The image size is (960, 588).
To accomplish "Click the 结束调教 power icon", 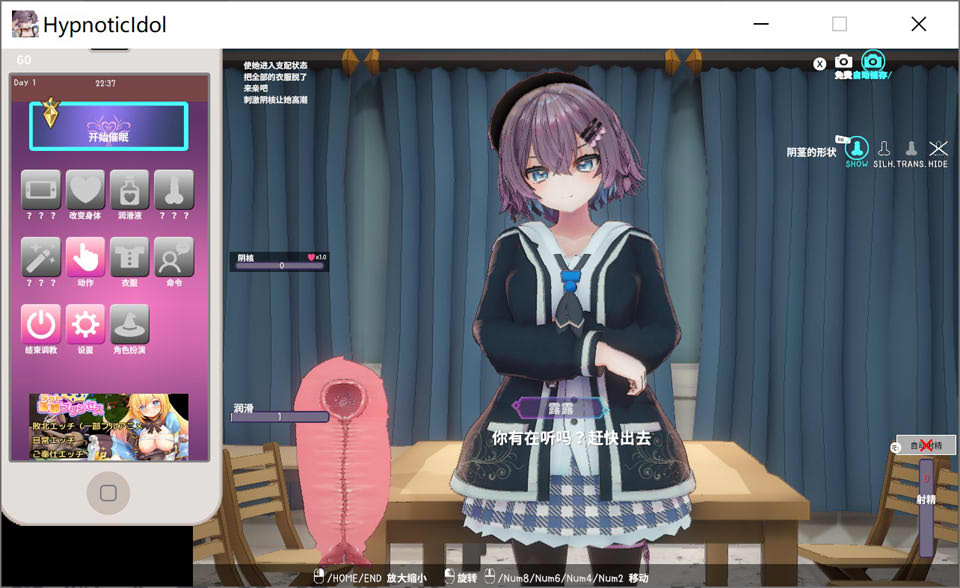I will (41, 324).
